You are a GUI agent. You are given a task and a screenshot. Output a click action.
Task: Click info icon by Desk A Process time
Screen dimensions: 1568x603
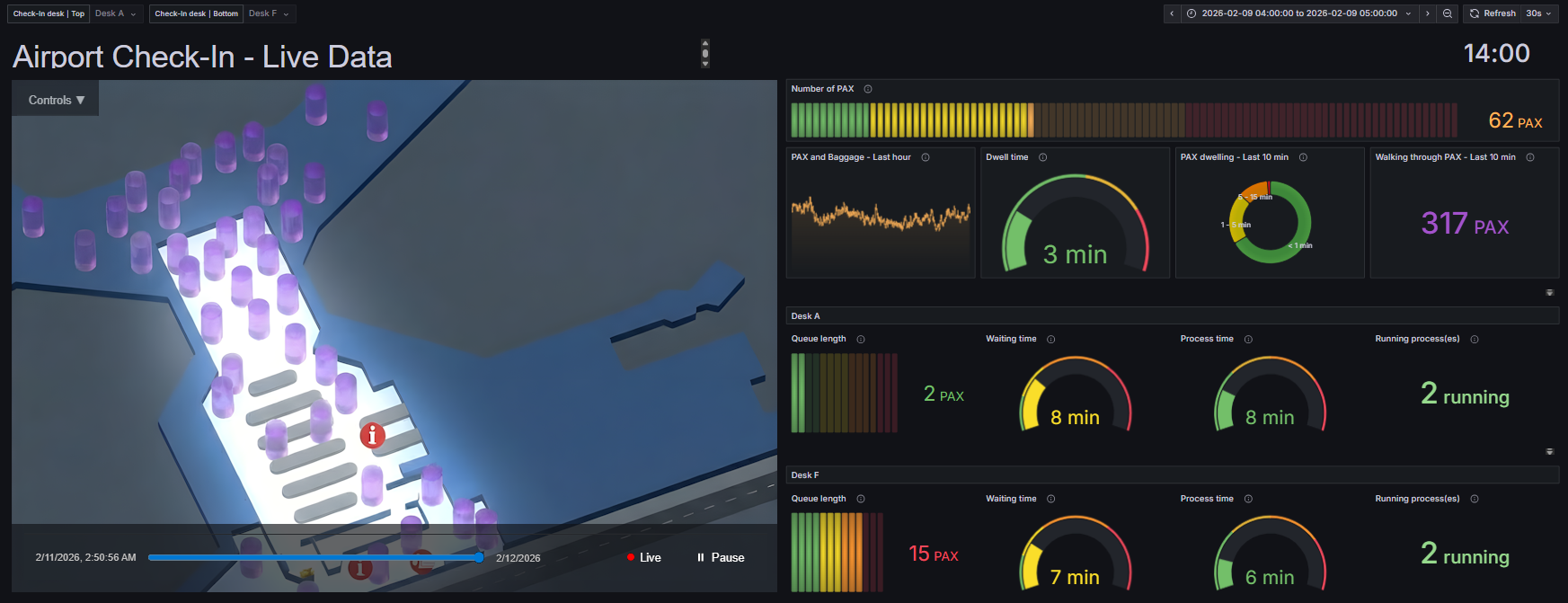click(1248, 339)
